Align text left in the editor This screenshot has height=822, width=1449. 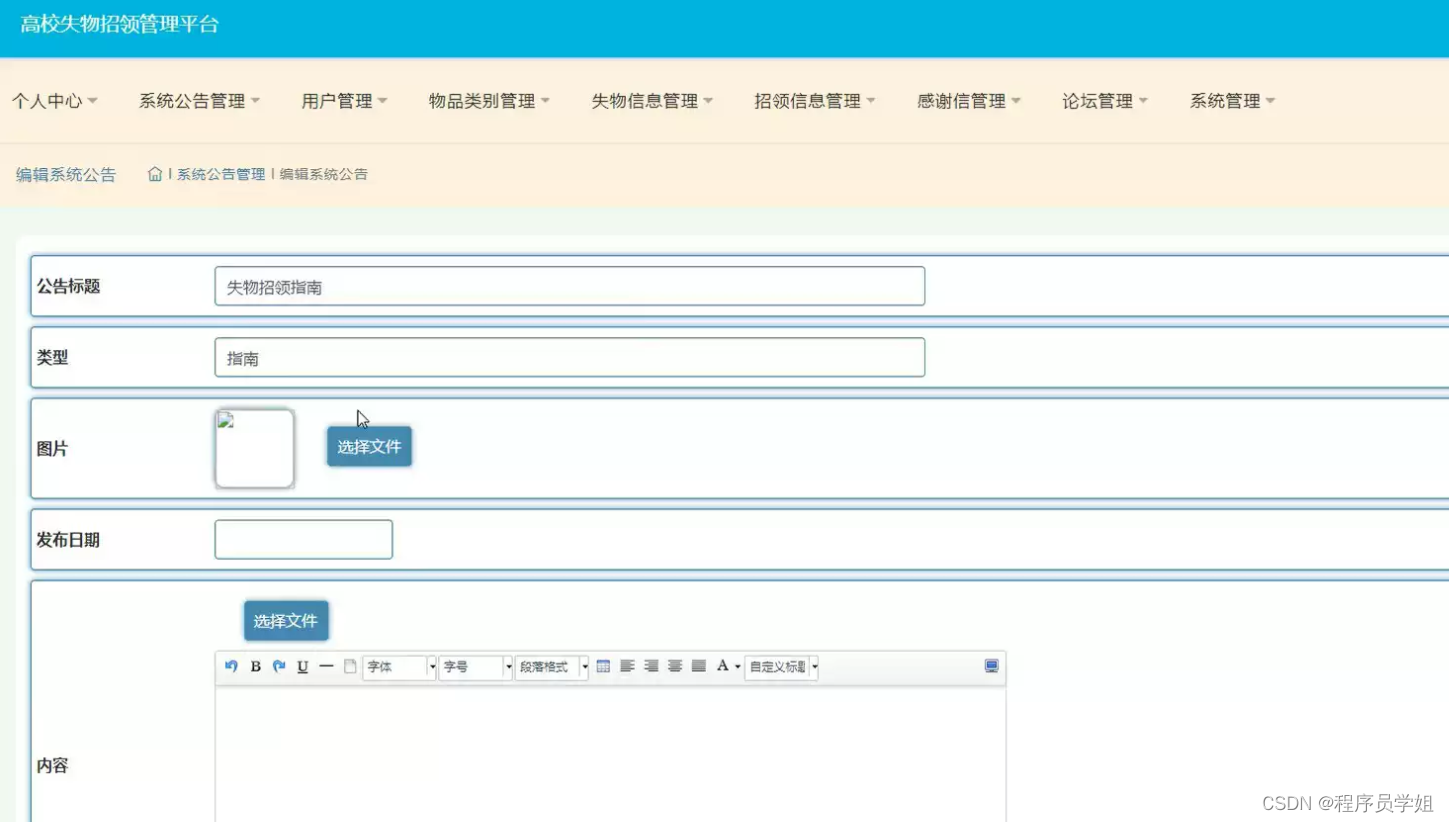[x=627, y=666]
